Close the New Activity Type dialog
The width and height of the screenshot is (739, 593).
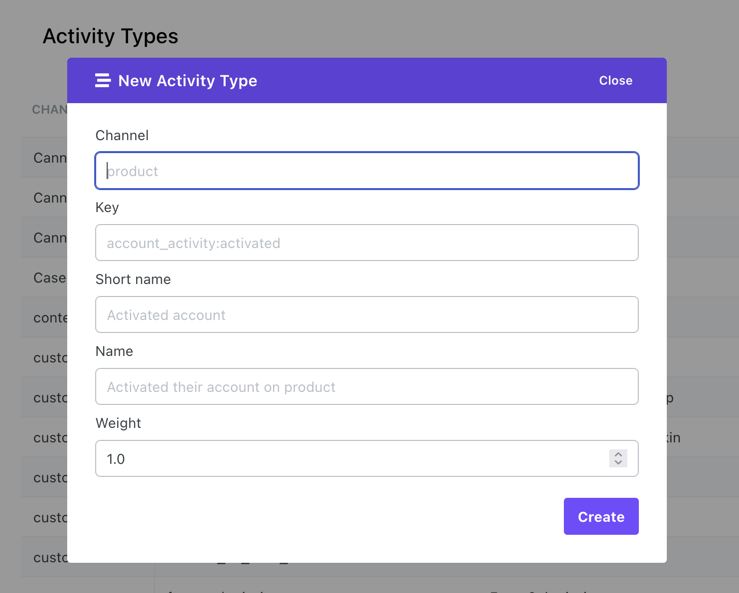[x=615, y=81]
